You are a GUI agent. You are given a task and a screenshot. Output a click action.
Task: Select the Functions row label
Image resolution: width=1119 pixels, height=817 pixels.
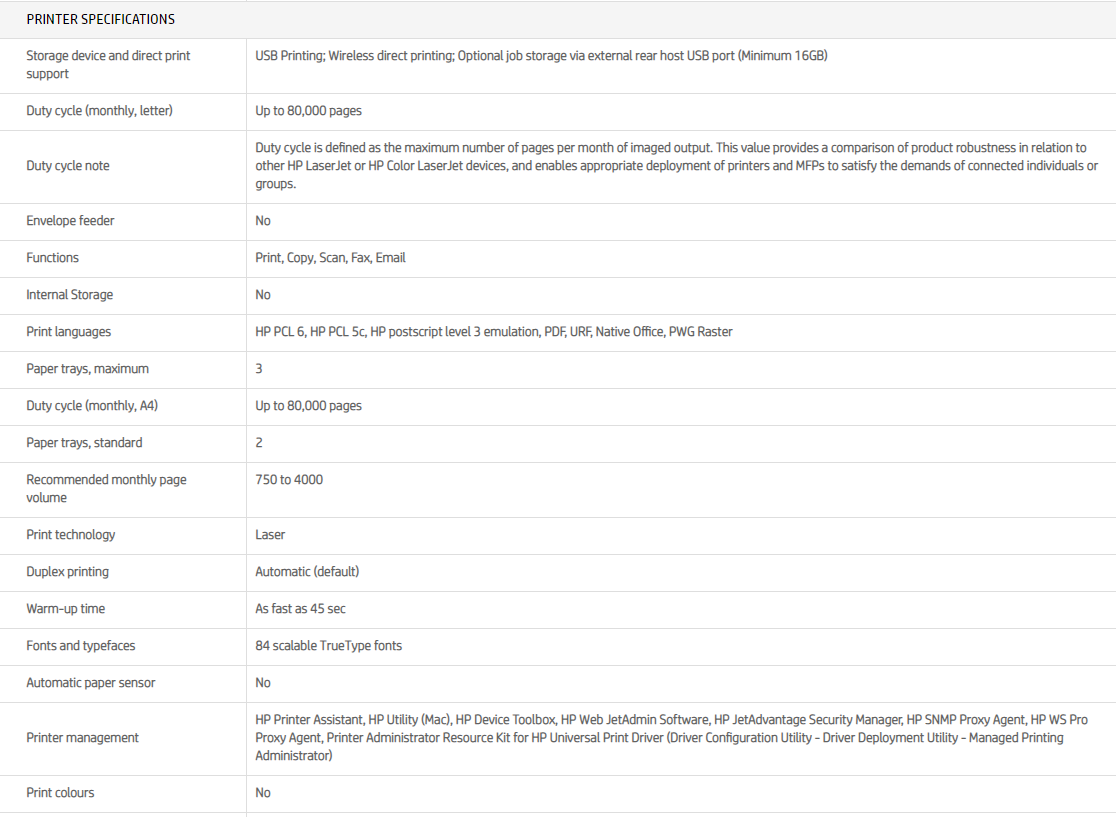click(52, 258)
